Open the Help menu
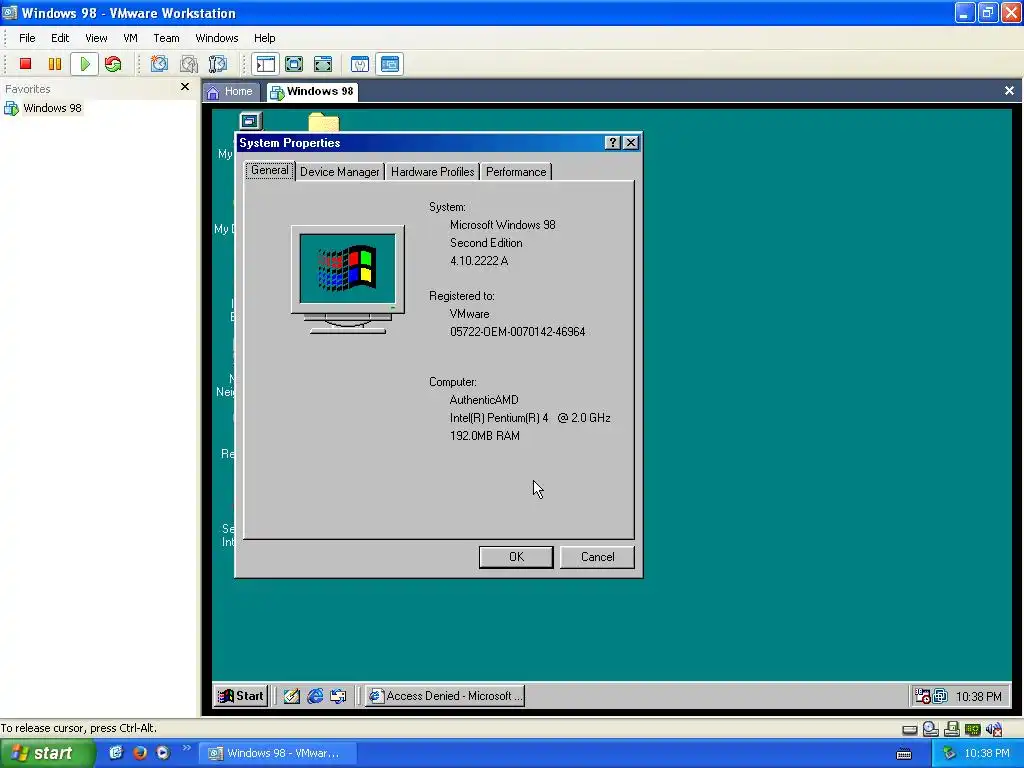The height and width of the screenshot is (768, 1024). (264, 38)
